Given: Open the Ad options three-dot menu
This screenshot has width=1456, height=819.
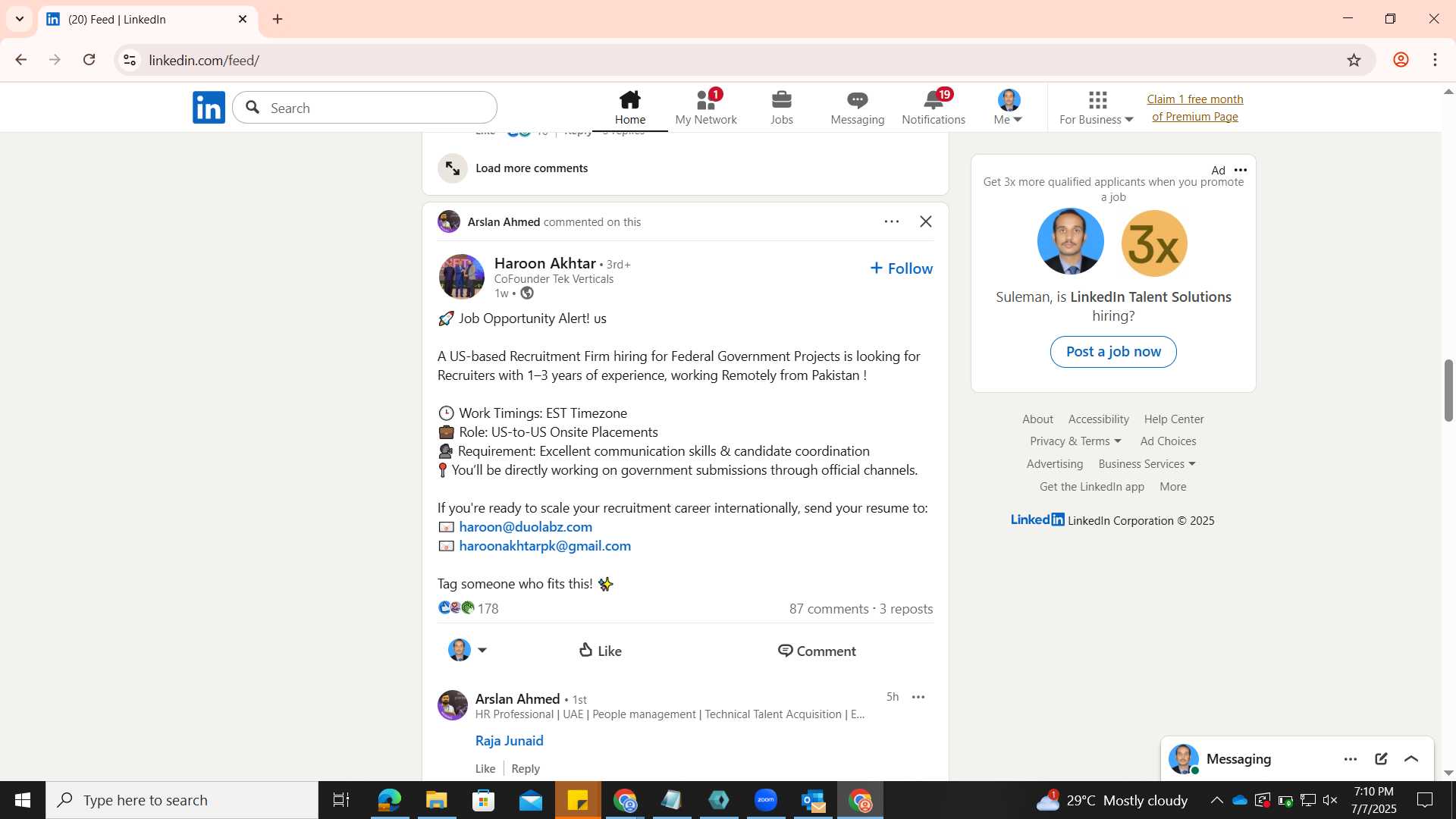Looking at the screenshot, I should [x=1241, y=170].
